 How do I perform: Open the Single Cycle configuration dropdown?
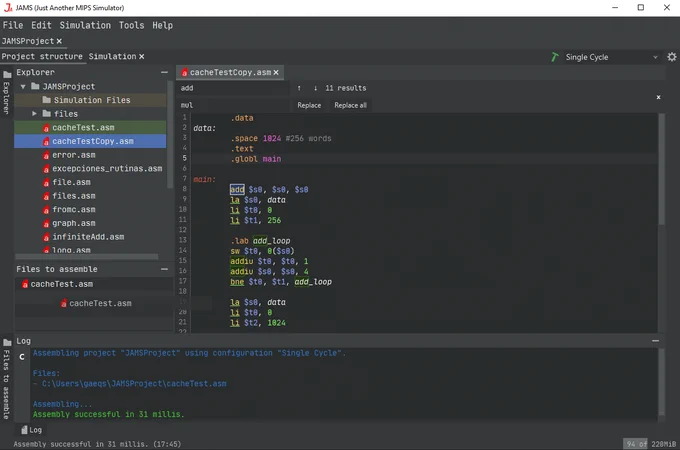click(x=611, y=57)
